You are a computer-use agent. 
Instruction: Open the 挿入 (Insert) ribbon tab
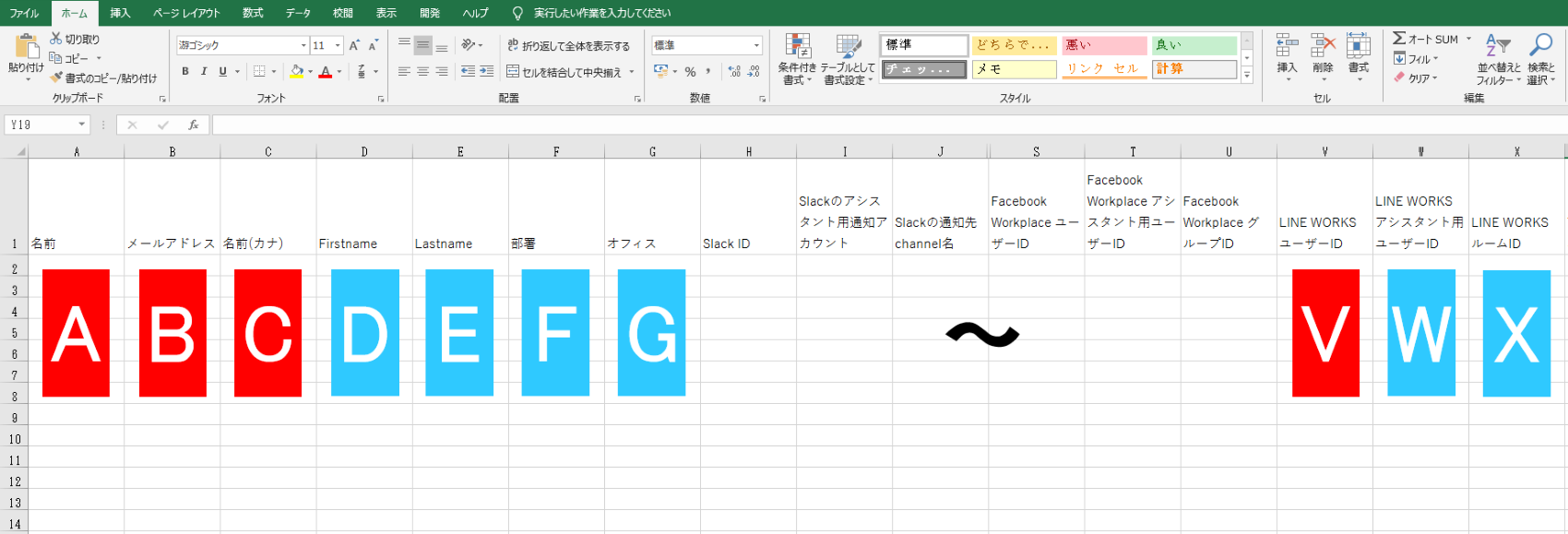tap(120, 13)
